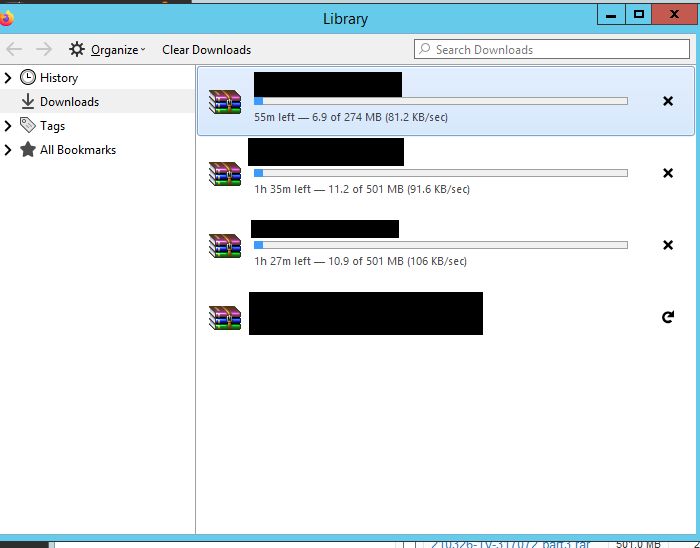Screen dimensions: 700x548
Task: Expand the All Bookmarks tree node
Action: [x=8, y=150]
